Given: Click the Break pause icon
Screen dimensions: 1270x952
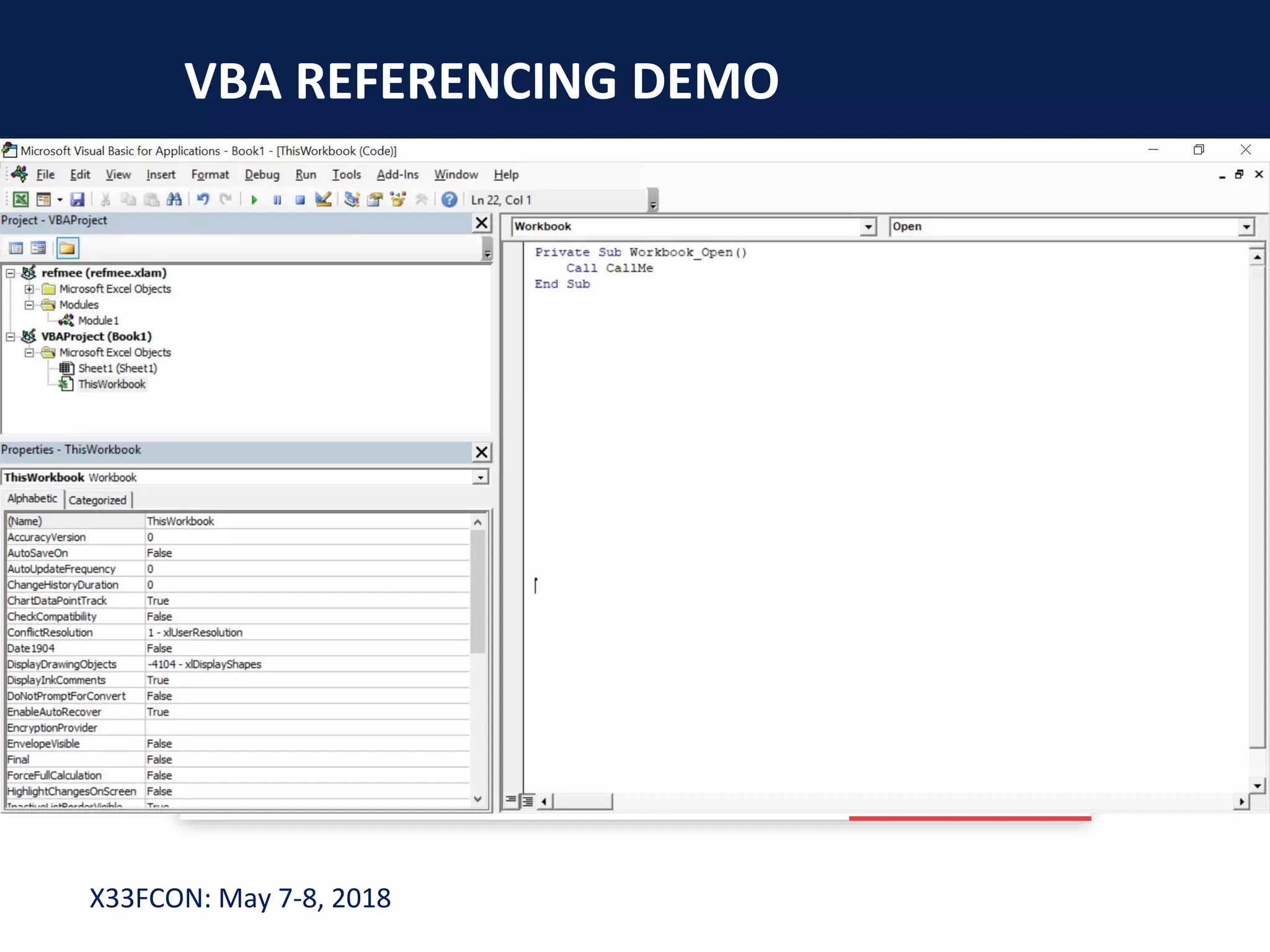Looking at the screenshot, I should 277,200.
